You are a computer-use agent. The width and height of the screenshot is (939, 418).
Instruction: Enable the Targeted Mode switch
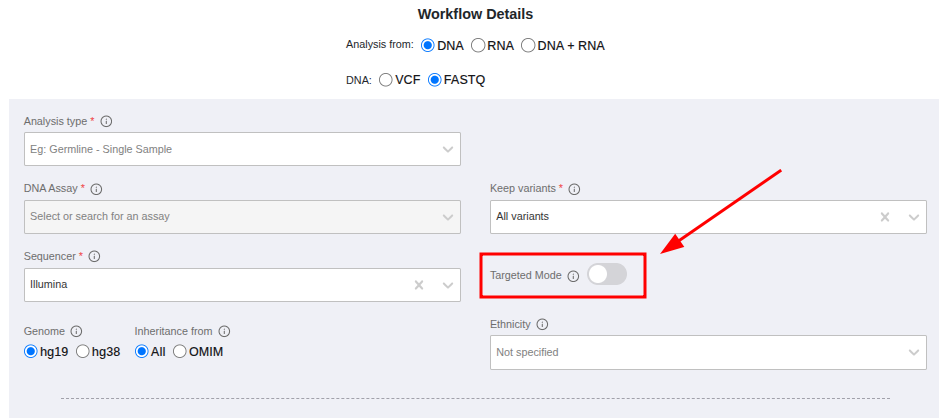tap(606, 275)
